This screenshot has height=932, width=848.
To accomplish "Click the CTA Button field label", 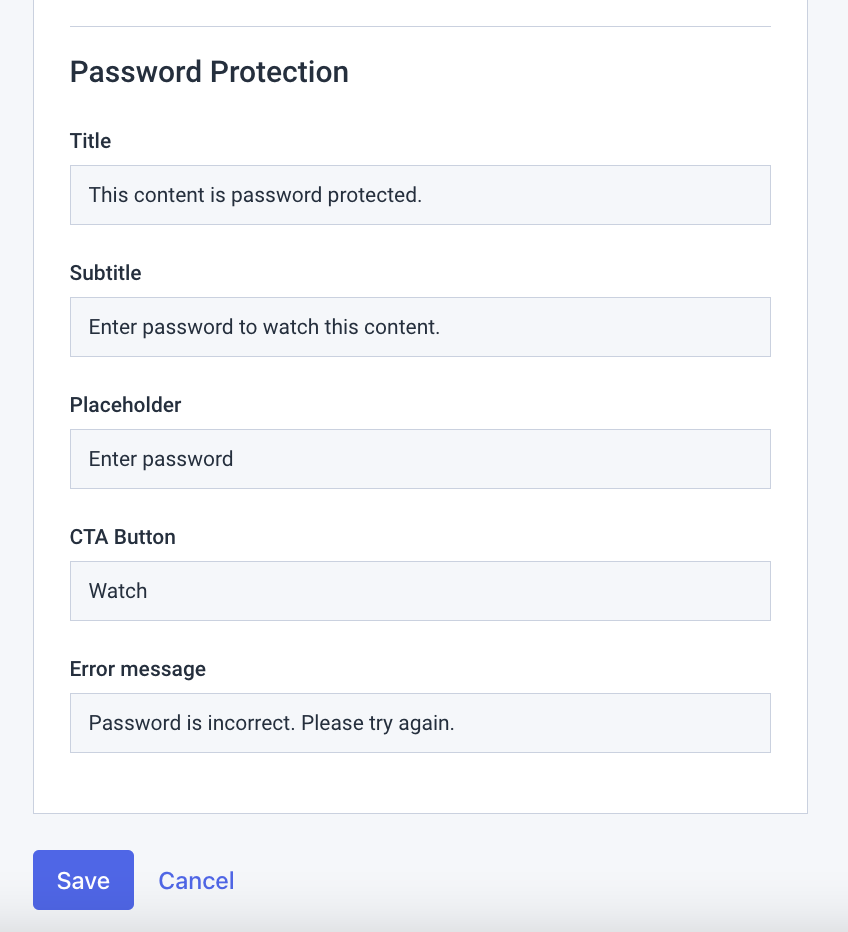I will point(122,537).
